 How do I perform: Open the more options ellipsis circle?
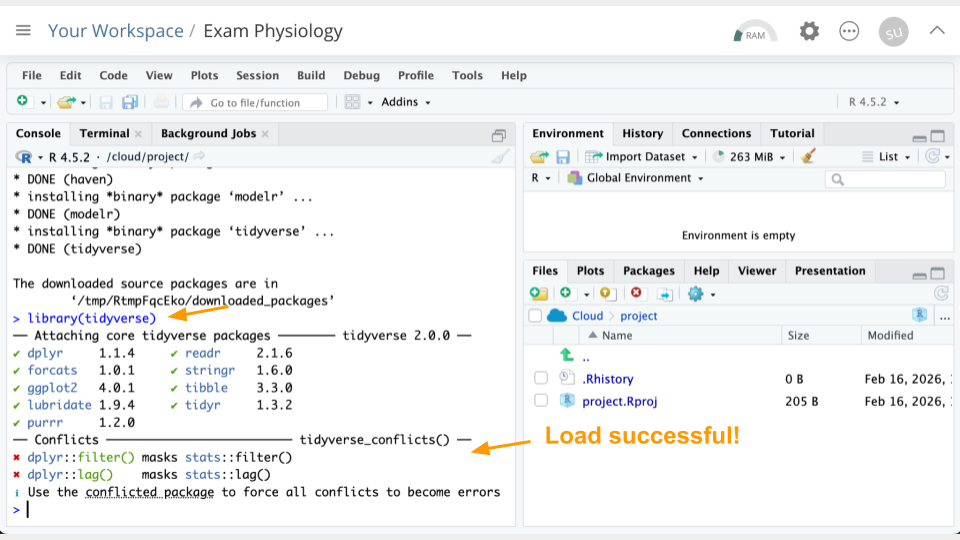click(849, 31)
